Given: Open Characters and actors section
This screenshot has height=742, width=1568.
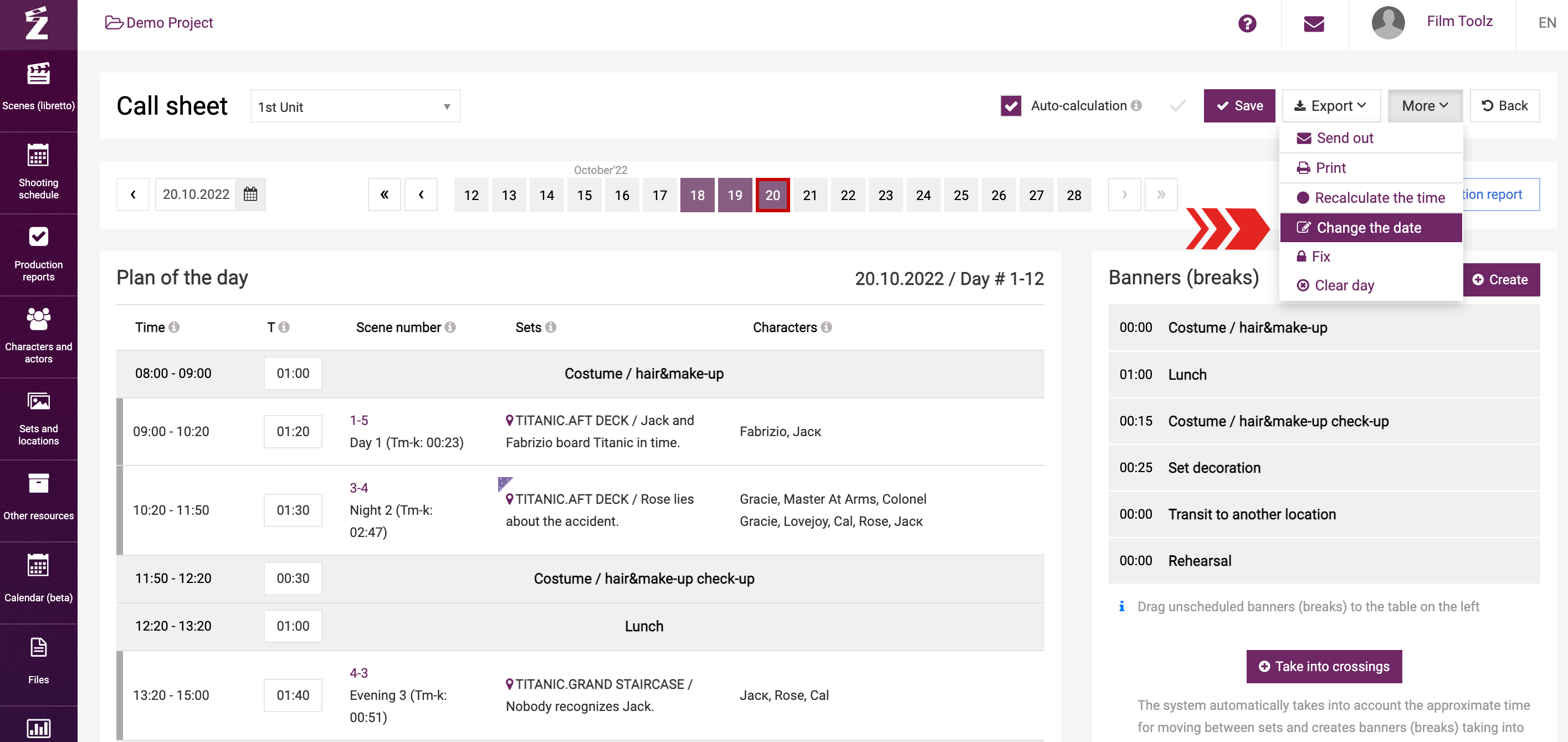Looking at the screenshot, I should [38, 336].
